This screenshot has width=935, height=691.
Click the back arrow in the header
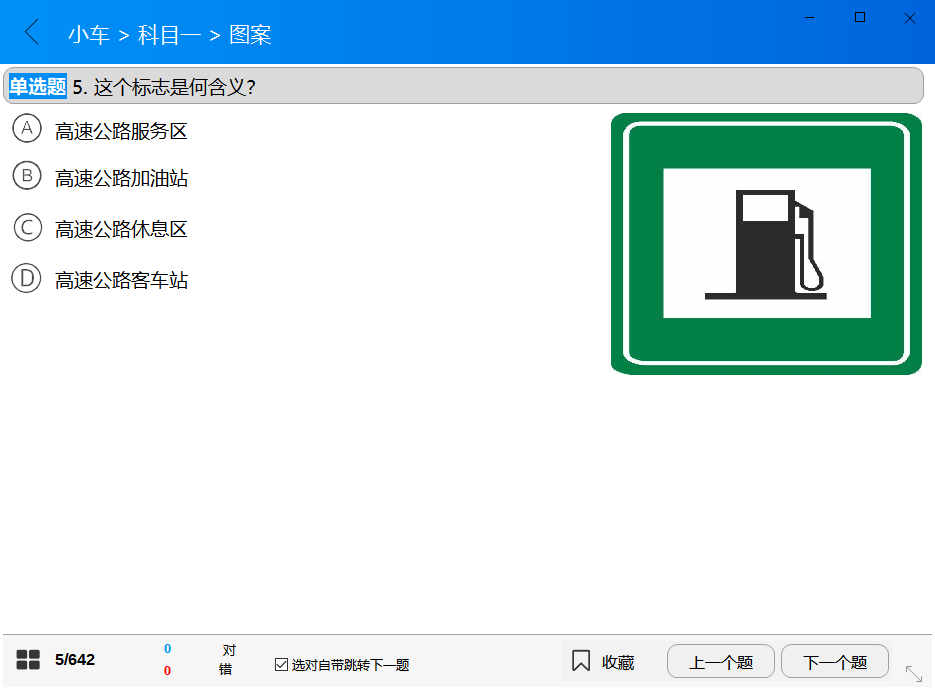coord(32,33)
